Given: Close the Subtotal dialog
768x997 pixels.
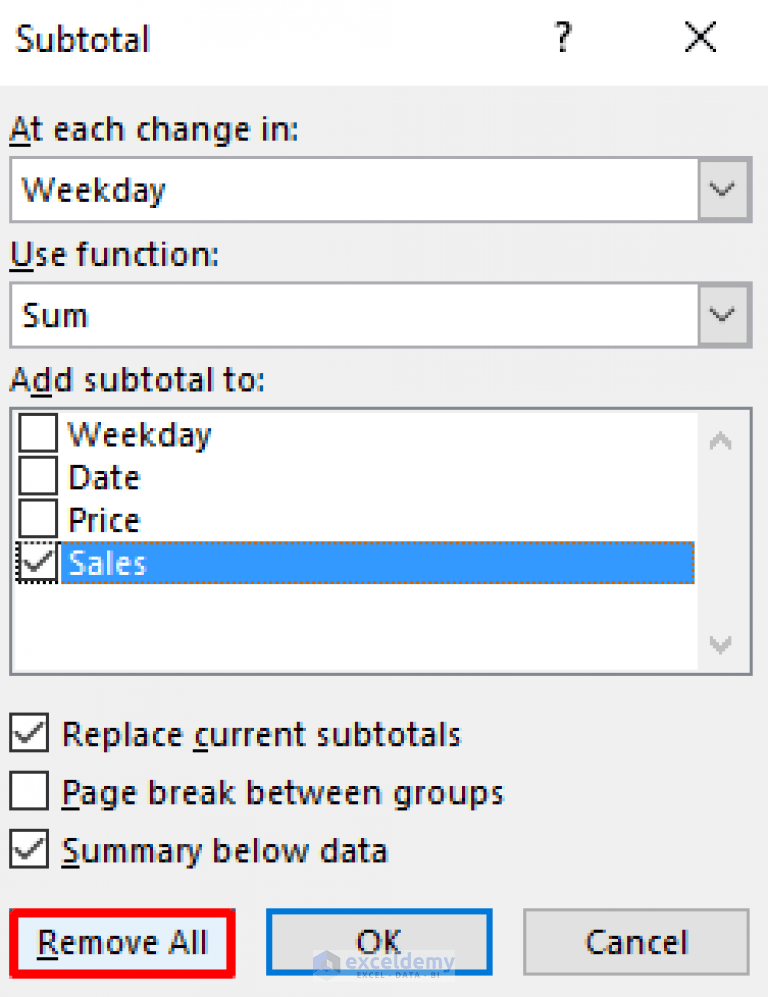Looking at the screenshot, I should pos(699,38).
